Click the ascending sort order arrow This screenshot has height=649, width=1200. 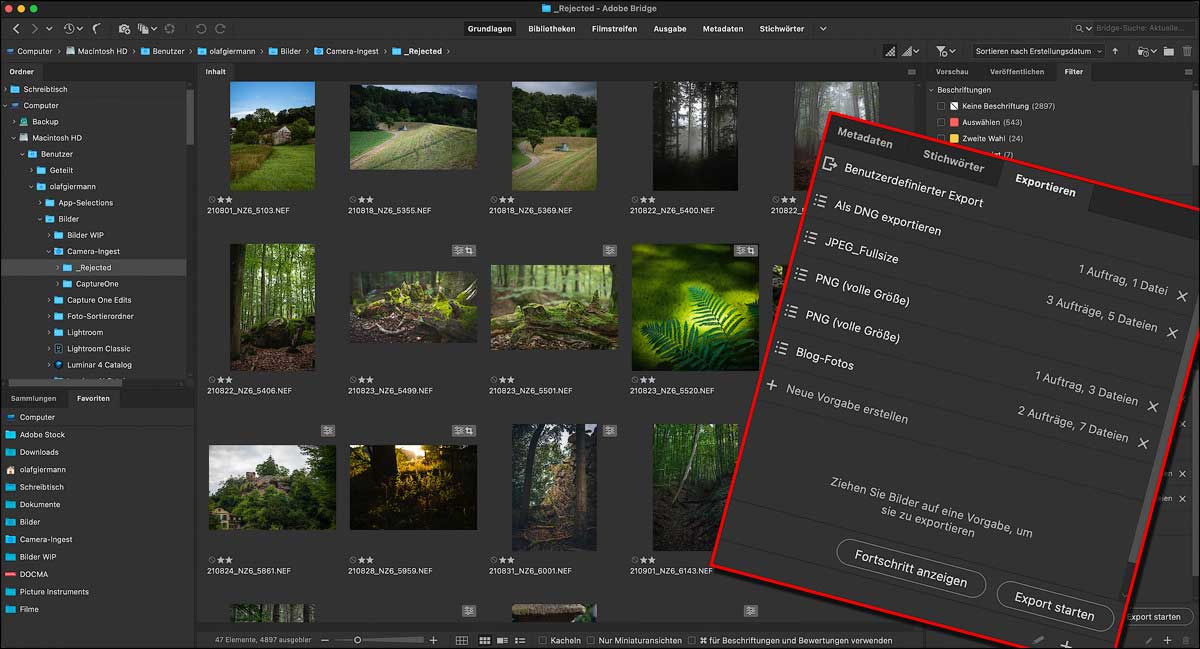coord(1115,51)
